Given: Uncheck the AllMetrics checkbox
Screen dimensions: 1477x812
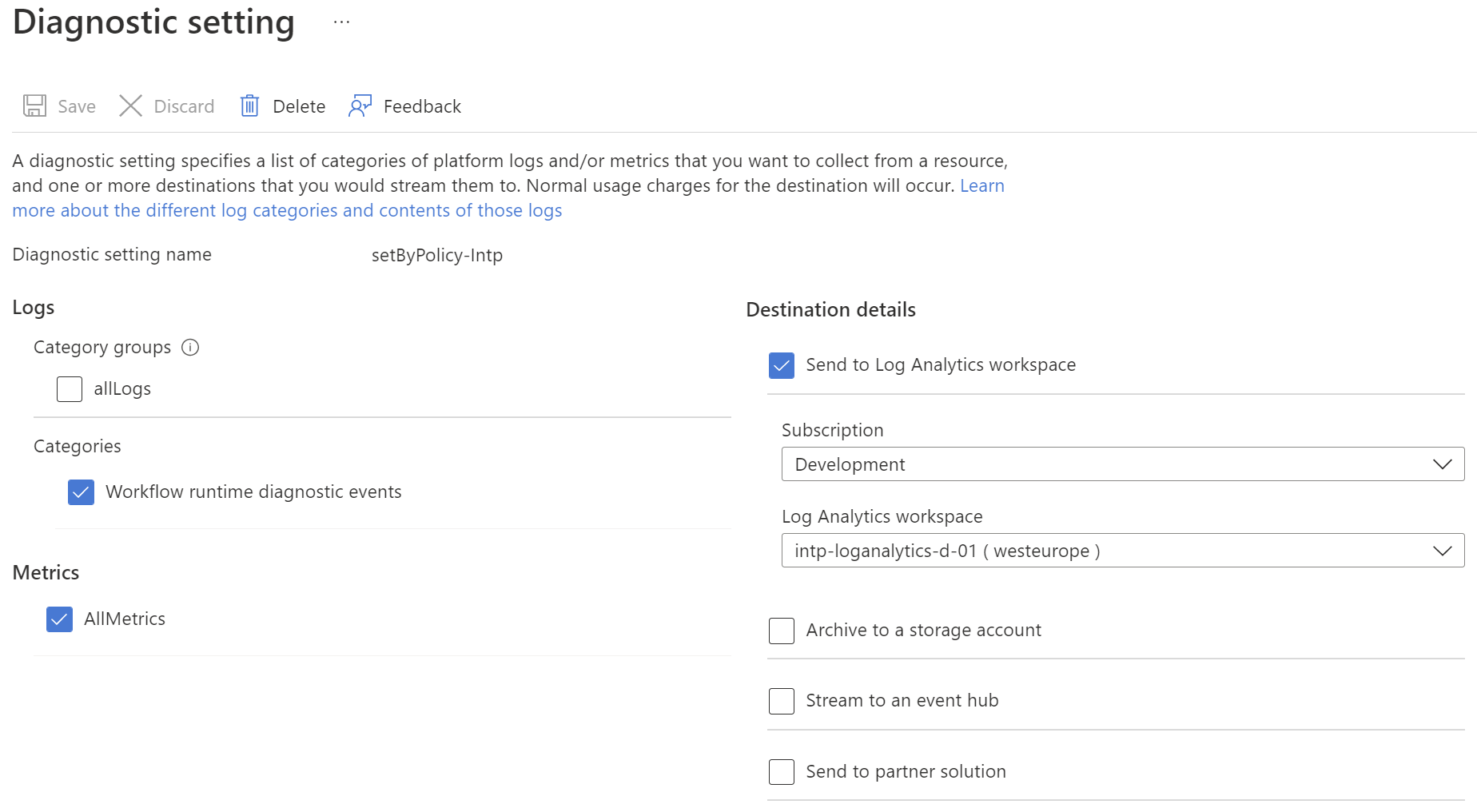Looking at the screenshot, I should point(59,619).
